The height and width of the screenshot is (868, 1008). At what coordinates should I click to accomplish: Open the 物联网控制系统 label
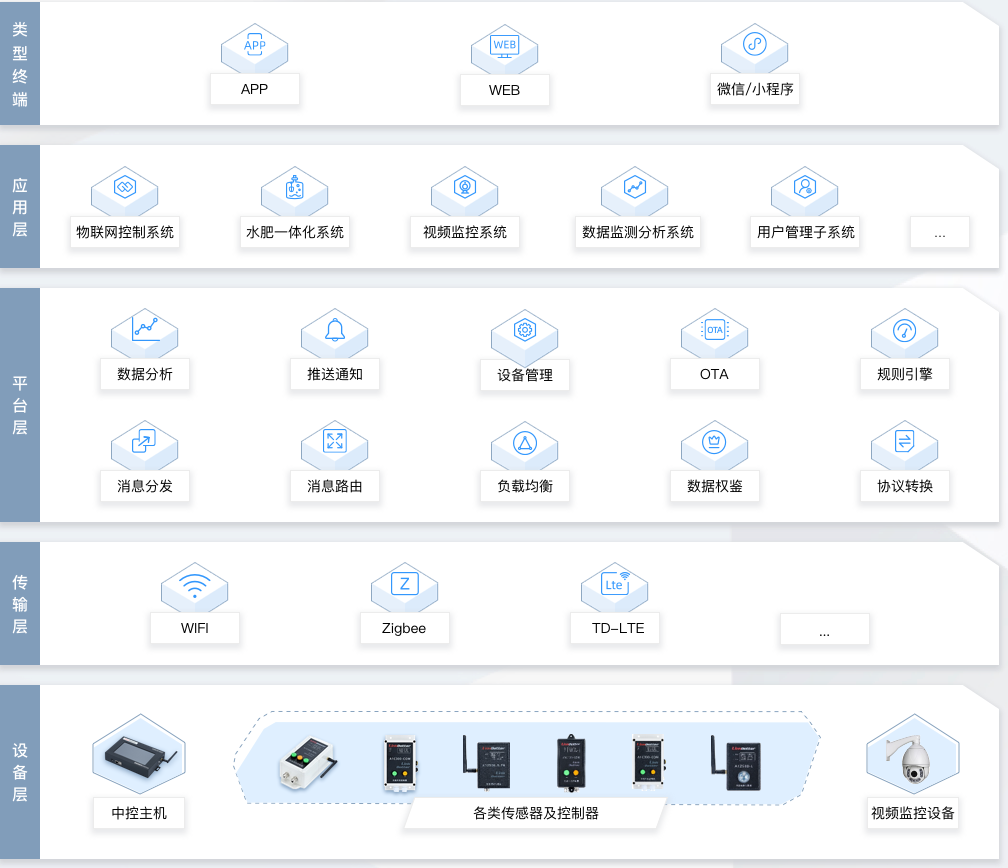[x=125, y=232]
